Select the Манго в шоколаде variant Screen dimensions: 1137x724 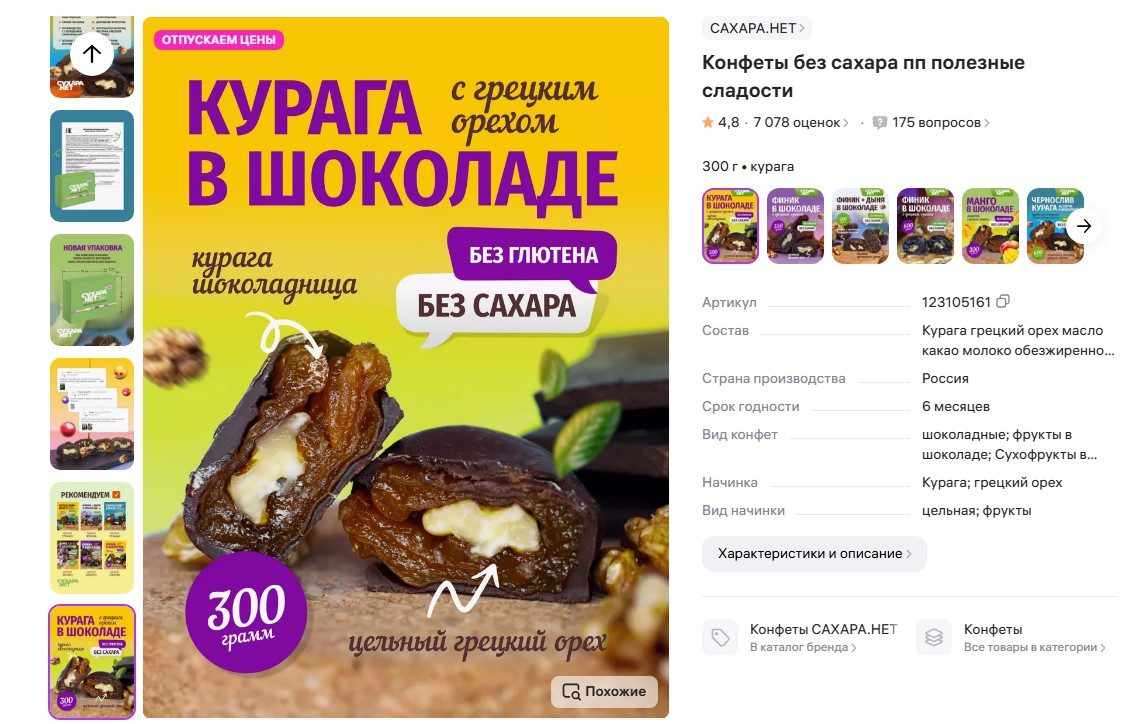click(x=990, y=226)
